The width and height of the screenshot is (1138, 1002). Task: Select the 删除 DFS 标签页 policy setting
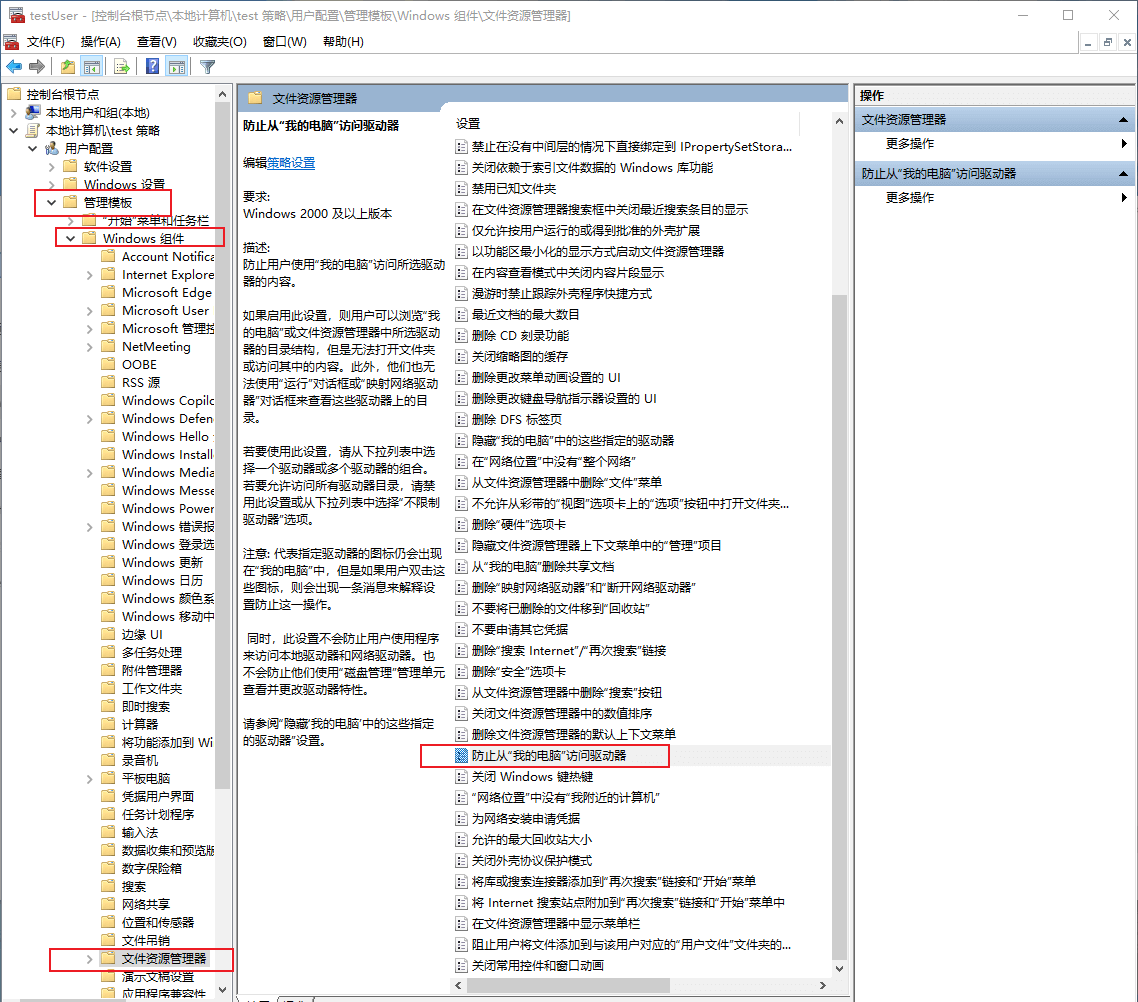[x=516, y=420]
